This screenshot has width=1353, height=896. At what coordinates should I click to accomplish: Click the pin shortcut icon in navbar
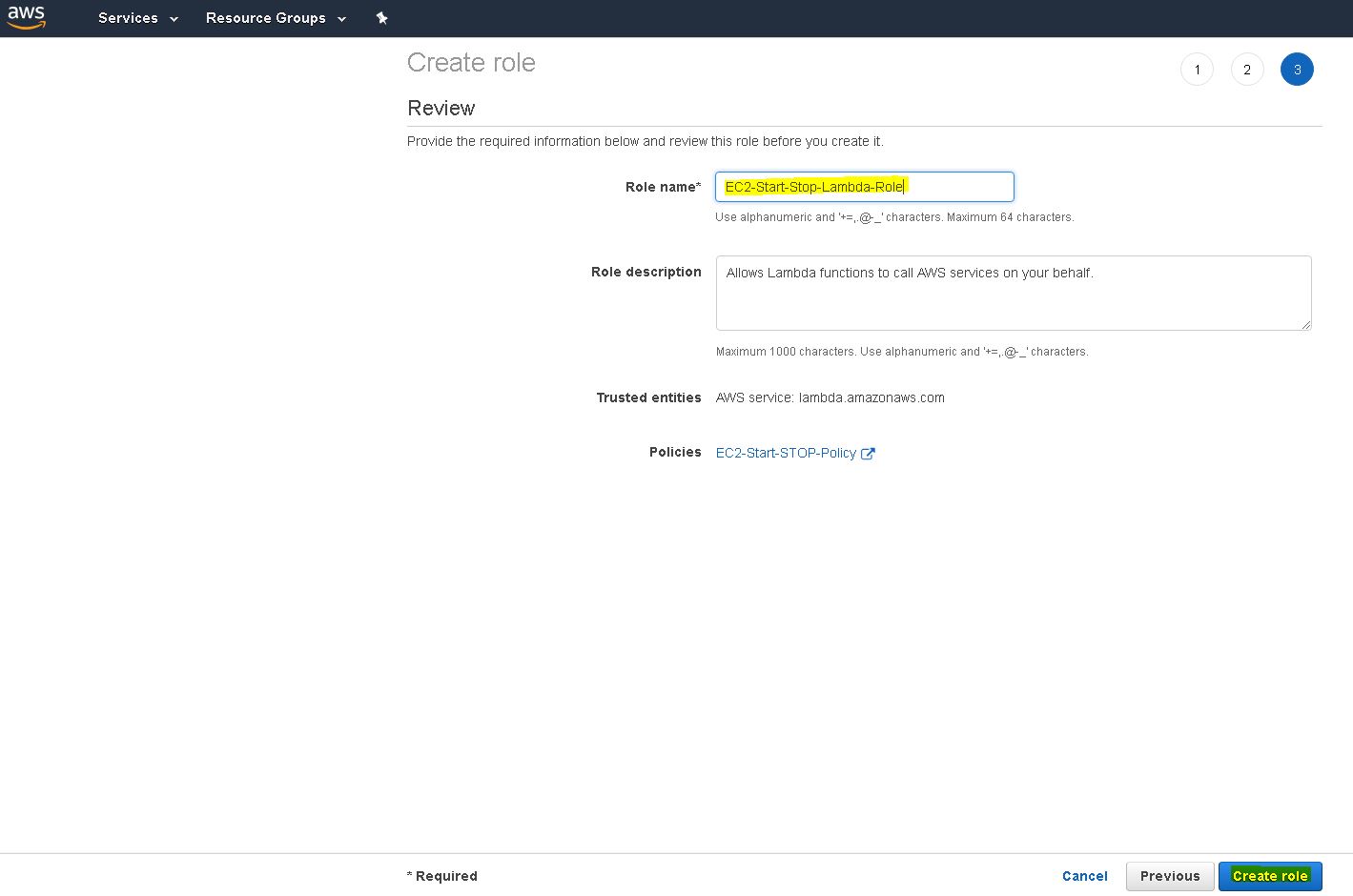(x=381, y=18)
